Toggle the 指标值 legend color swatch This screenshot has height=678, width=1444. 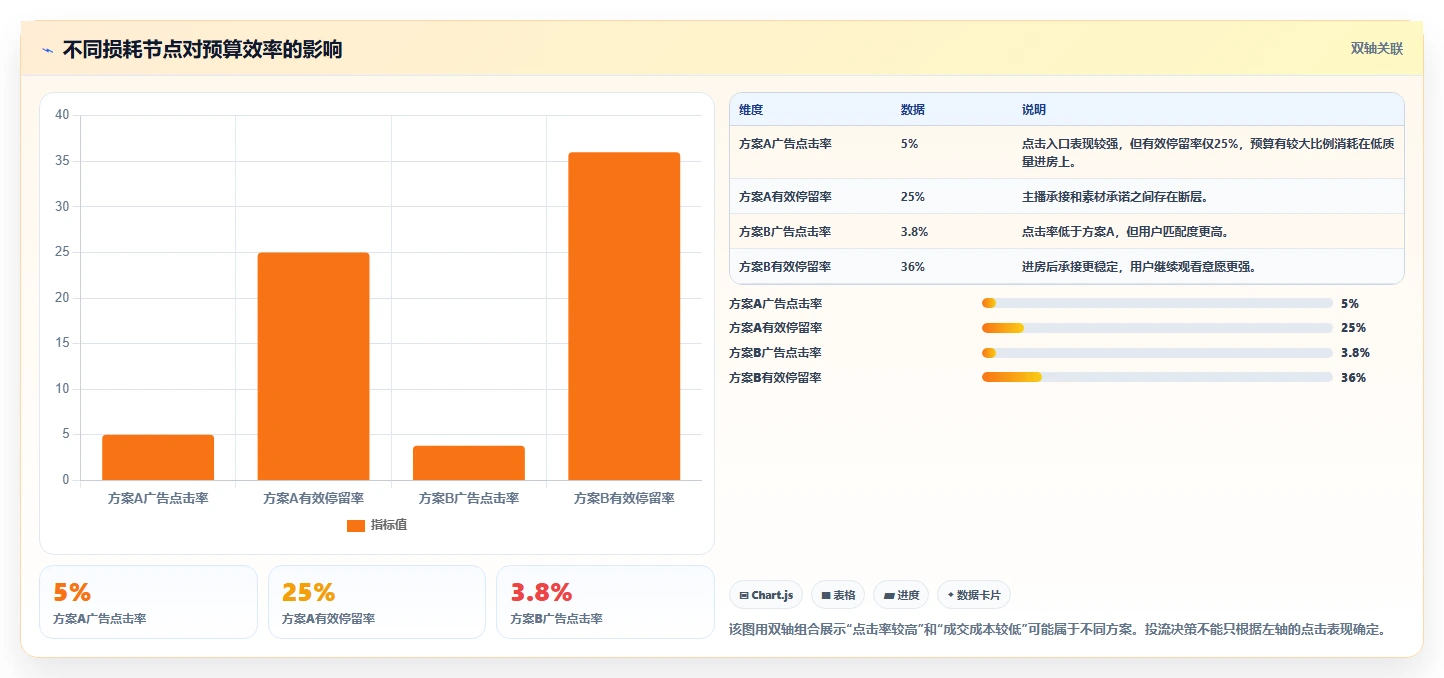click(356, 525)
